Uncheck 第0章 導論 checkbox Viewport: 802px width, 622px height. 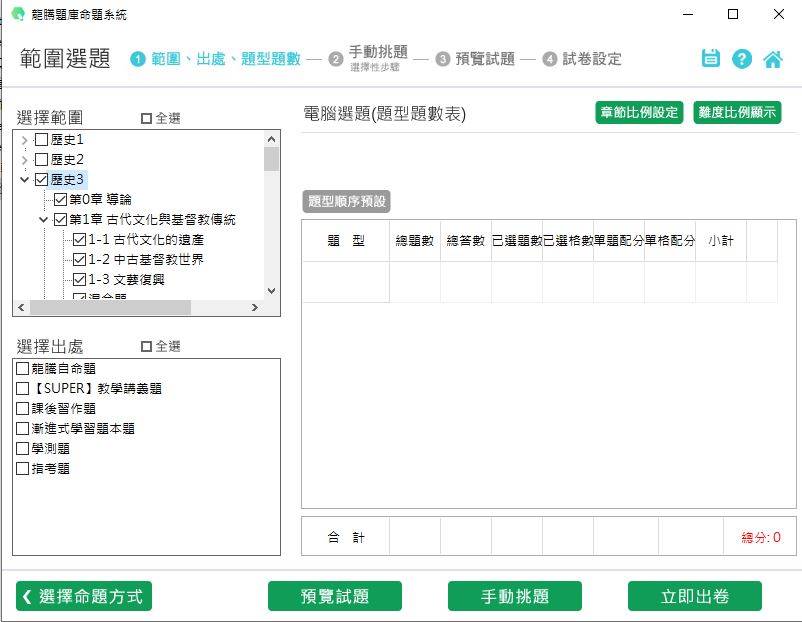pos(60,199)
